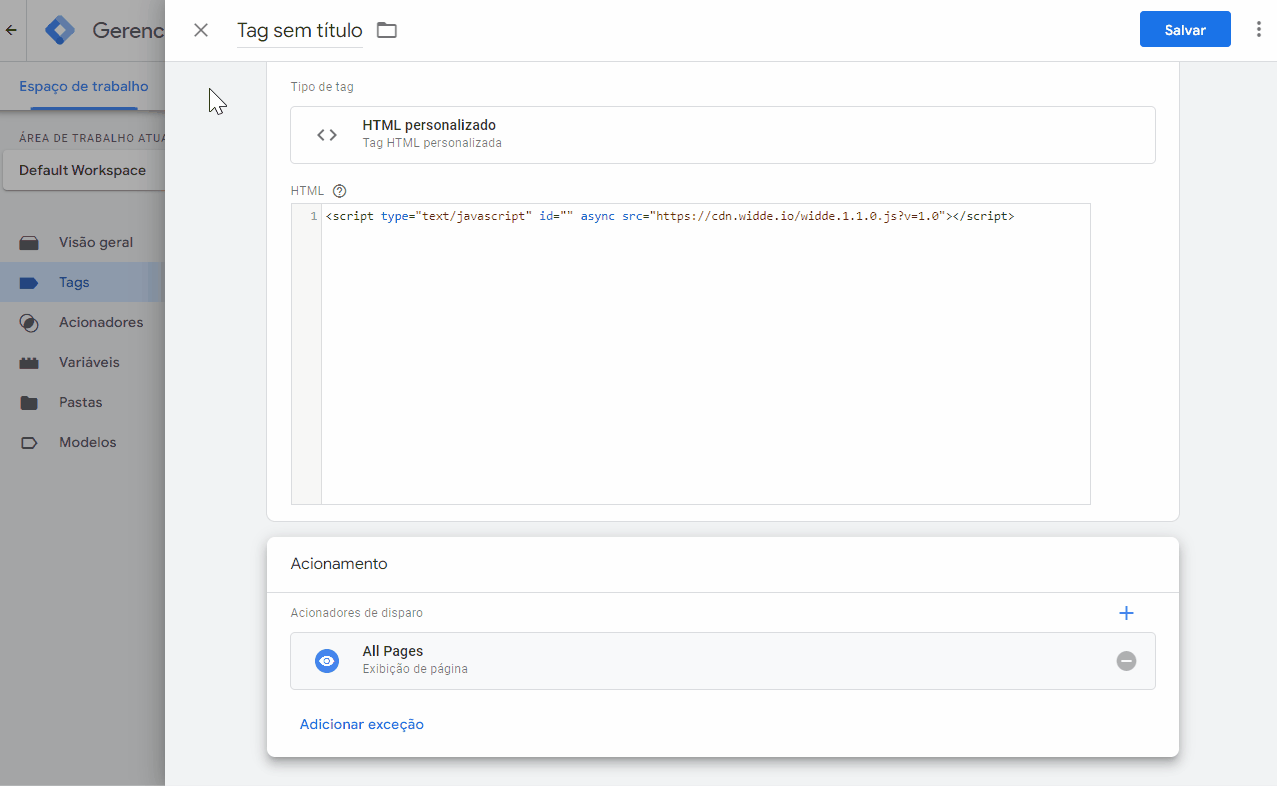Viewport: 1277px width, 786px height.
Task: Open Acionadores in the sidebar
Action: [82, 322]
